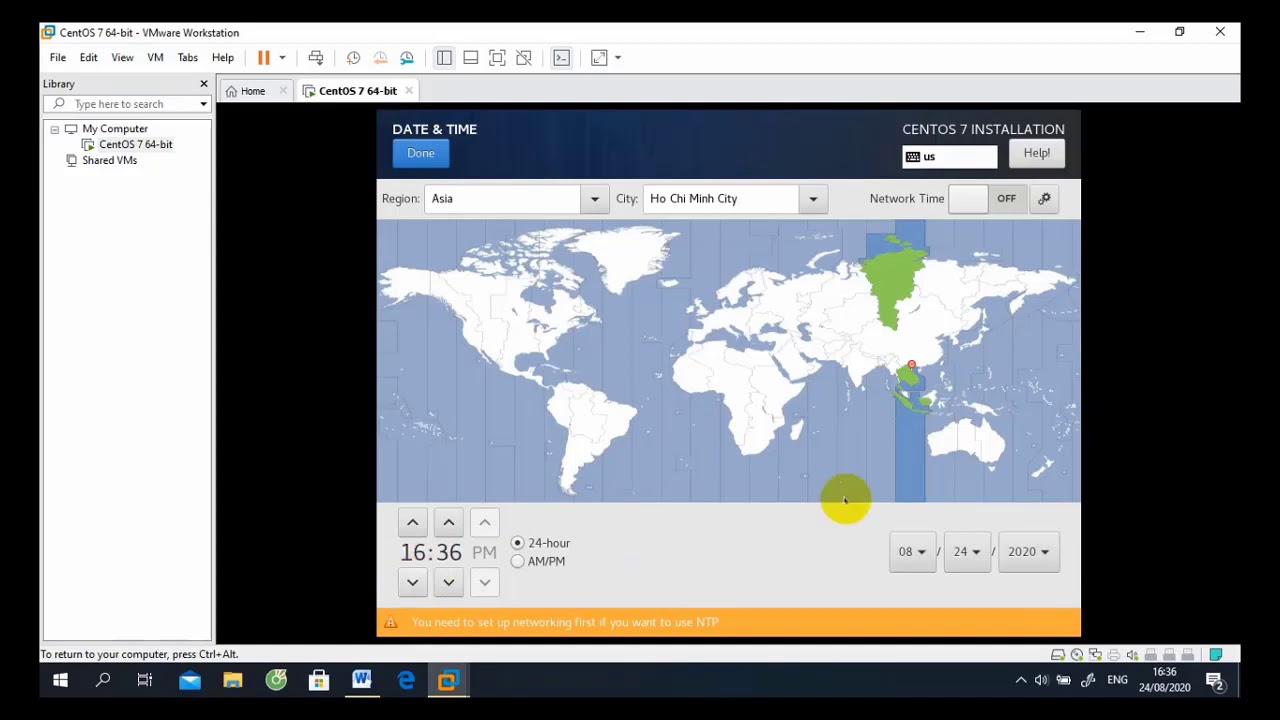
Task: Increase the hour value
Action: point(413,522)
